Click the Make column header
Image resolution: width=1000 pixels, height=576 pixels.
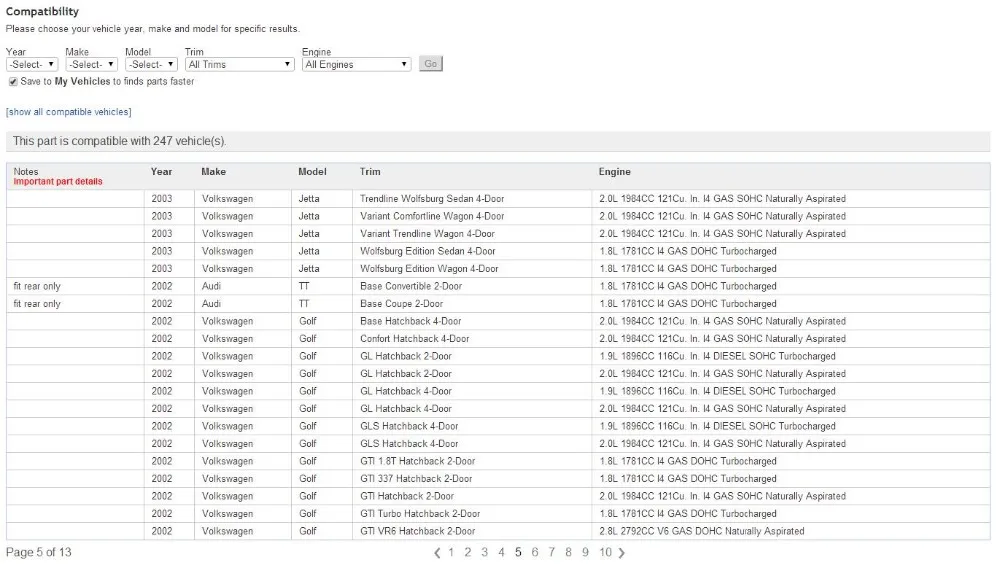click(x=214, y=172)
